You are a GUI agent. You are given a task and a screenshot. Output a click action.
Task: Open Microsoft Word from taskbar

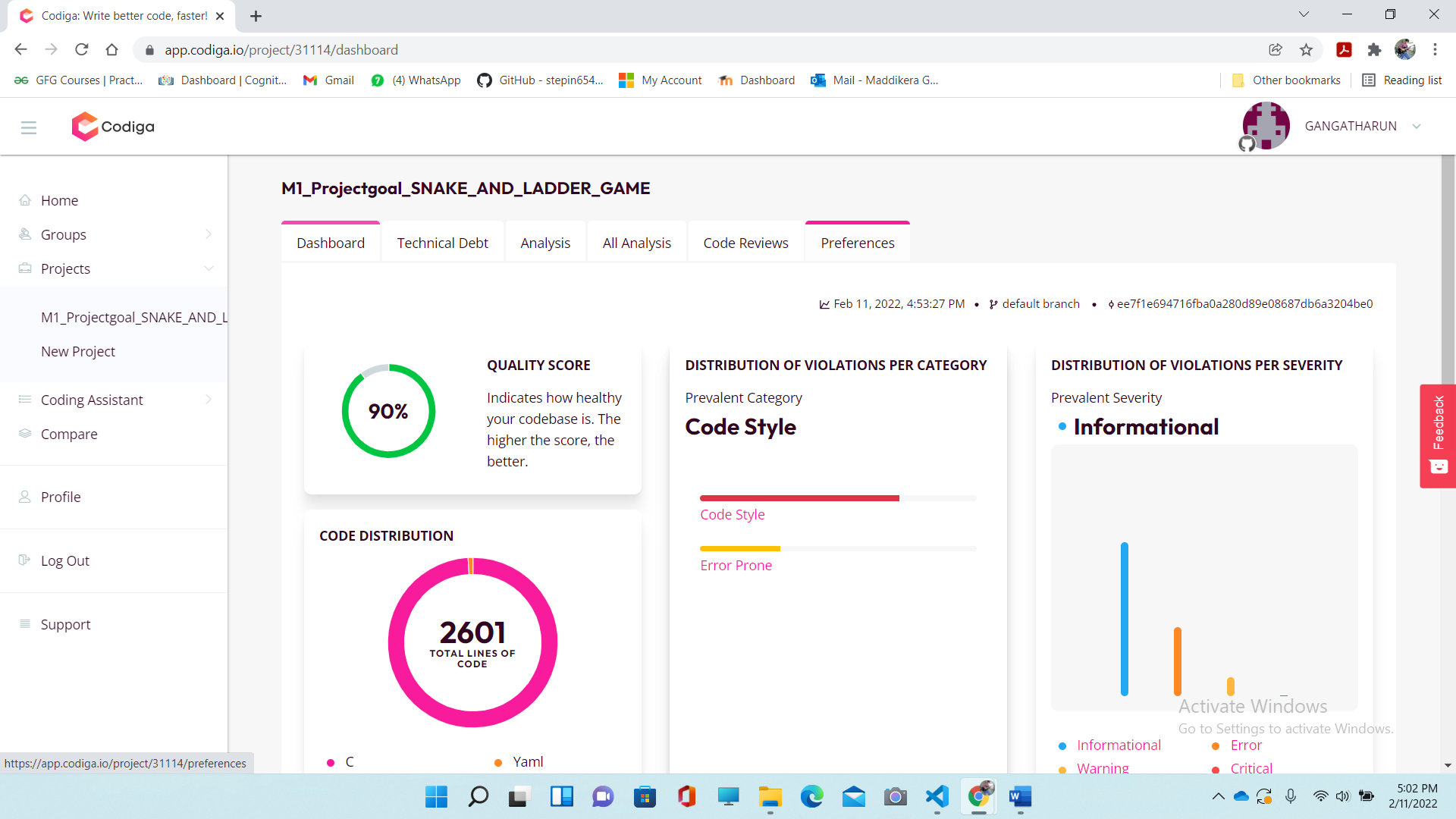[x=1021, y=796]
